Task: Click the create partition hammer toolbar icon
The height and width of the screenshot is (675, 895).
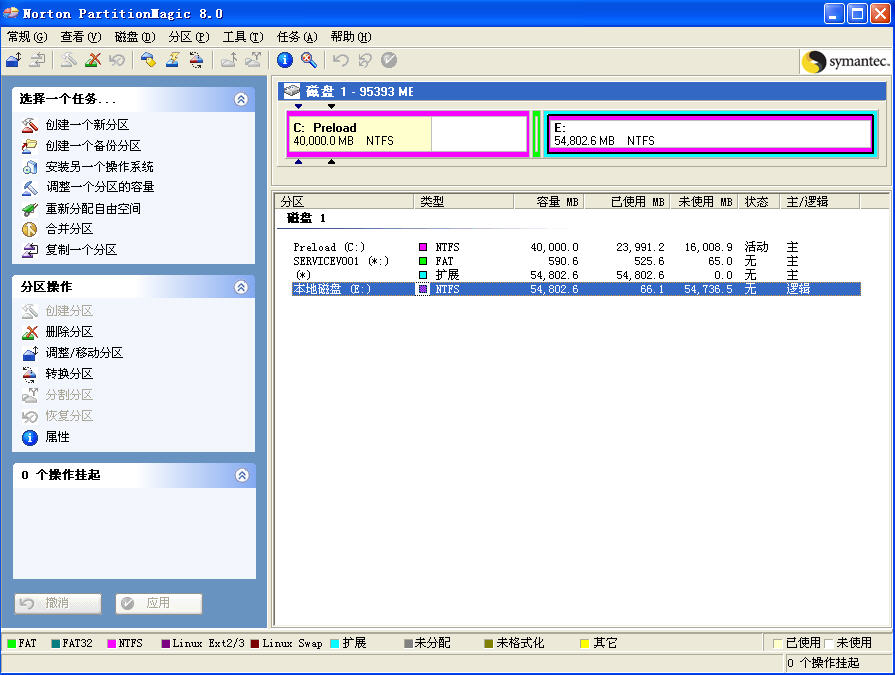Action: point(69,60)
